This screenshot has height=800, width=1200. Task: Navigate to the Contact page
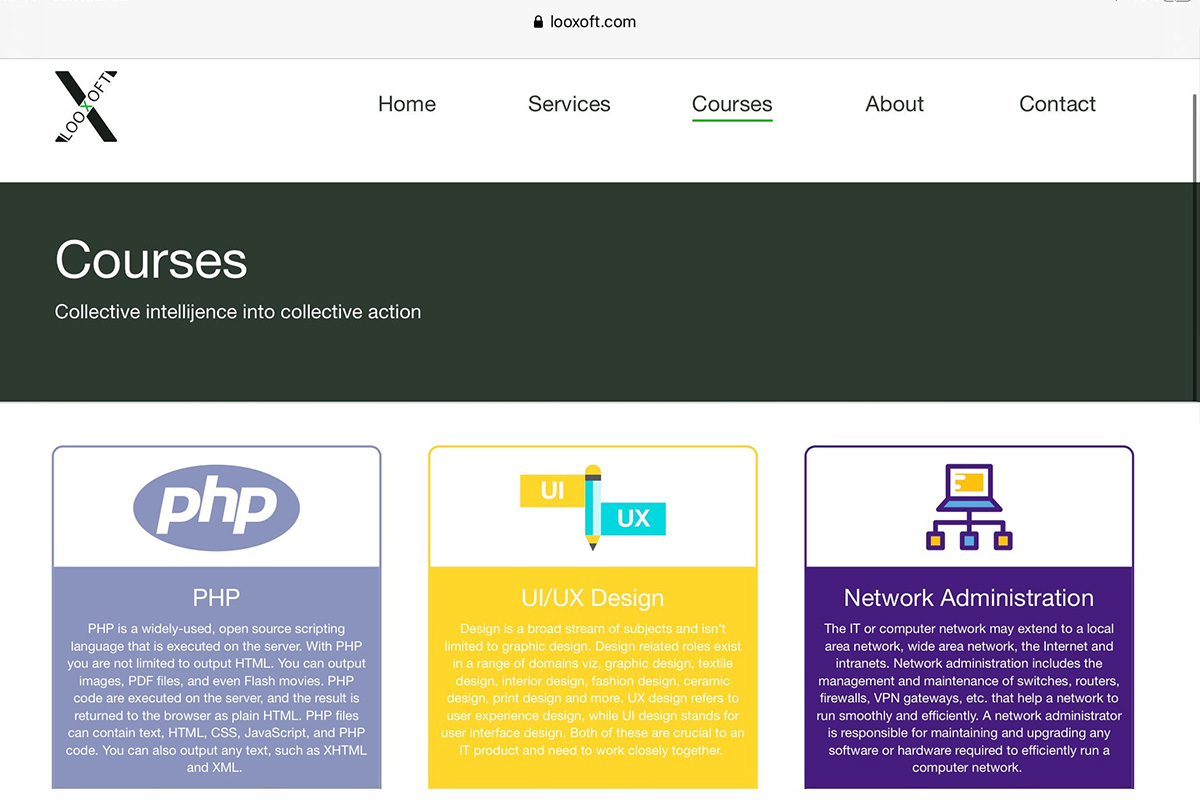[x=1057, y=104]
